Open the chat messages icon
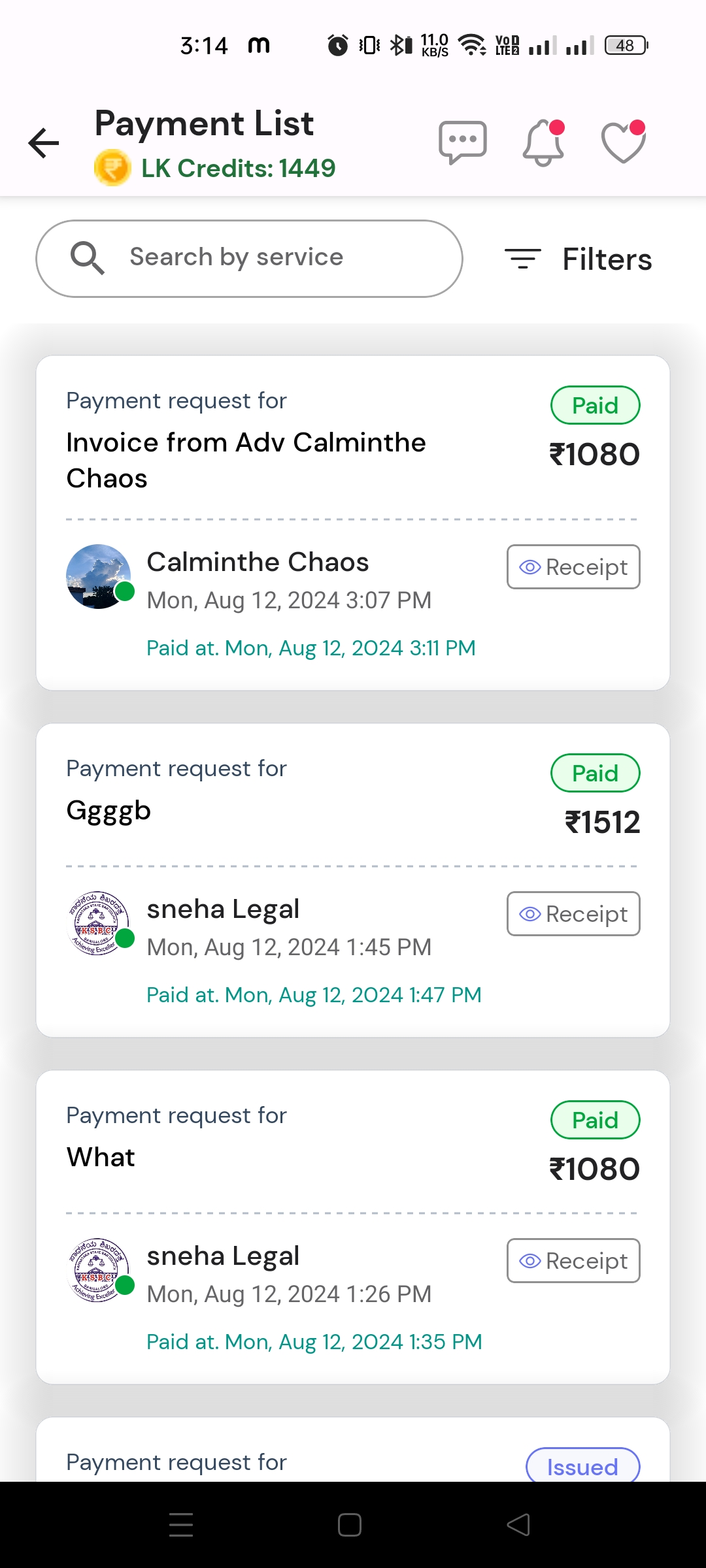Viewport: 706px width, 1568px height. (x=463, y=142)
